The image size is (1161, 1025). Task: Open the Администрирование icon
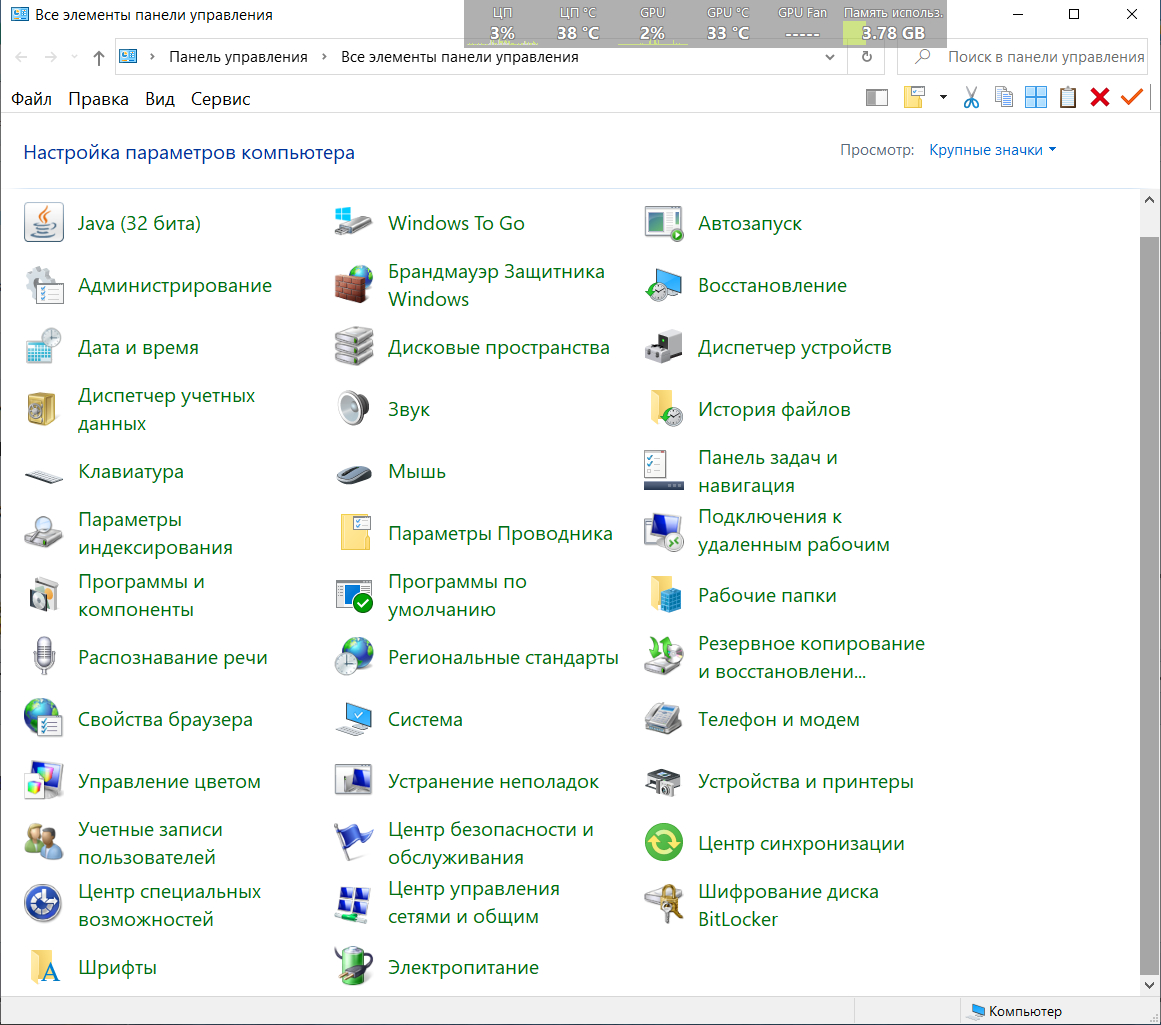(x=44, y=285)
